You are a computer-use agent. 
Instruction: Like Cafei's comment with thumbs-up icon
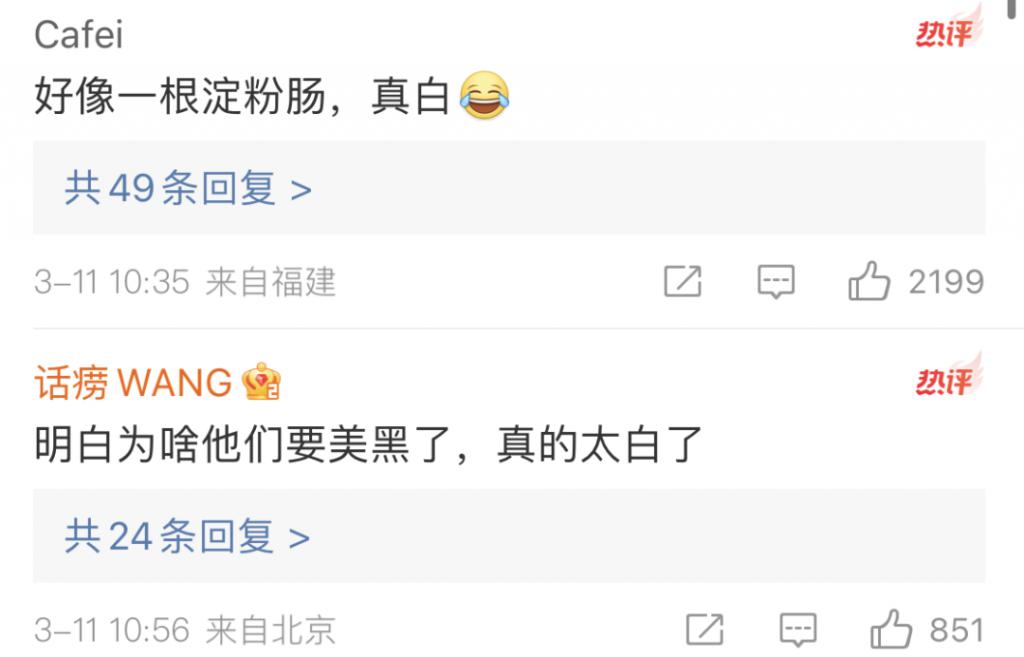click(x=869, y=281)
